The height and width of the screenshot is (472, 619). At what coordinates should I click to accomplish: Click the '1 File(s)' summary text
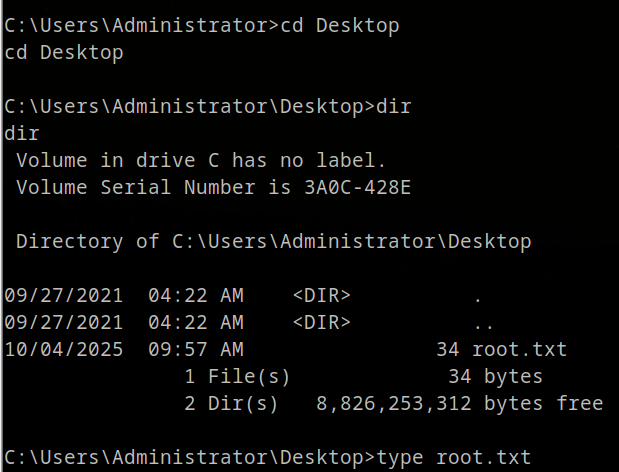point(237,376)
